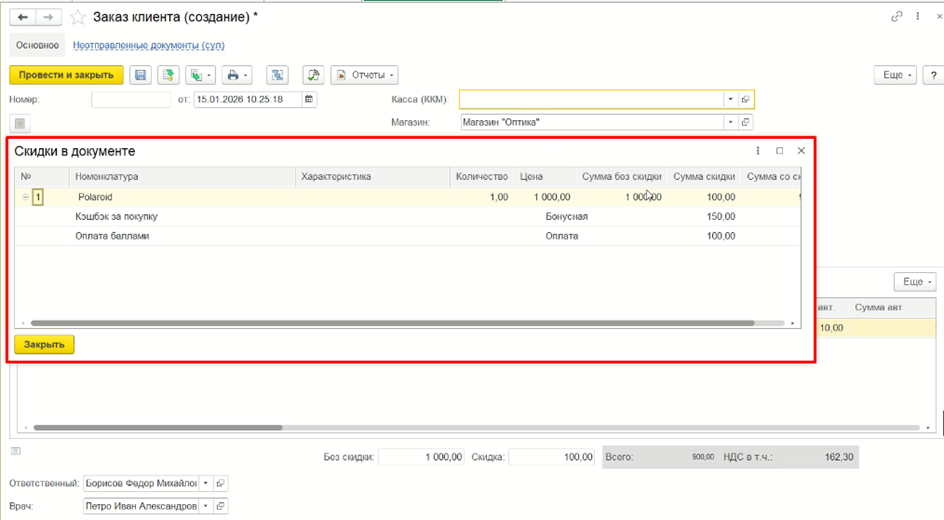Open help with the question mark button
The image size is (944, 520).
point(933,75)
